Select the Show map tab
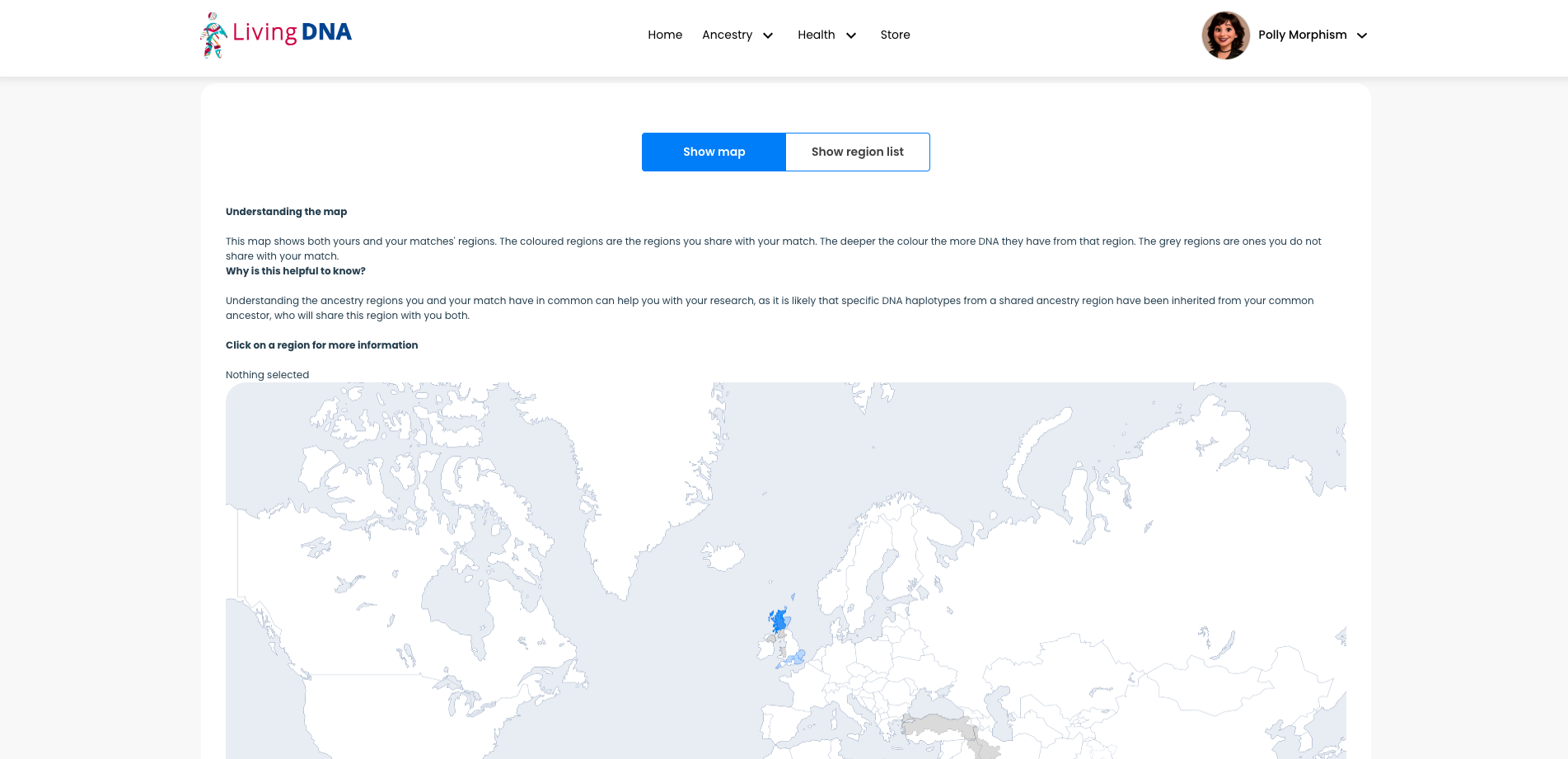The height and width of the screenshot is (759, 1568). coord(714,152)
